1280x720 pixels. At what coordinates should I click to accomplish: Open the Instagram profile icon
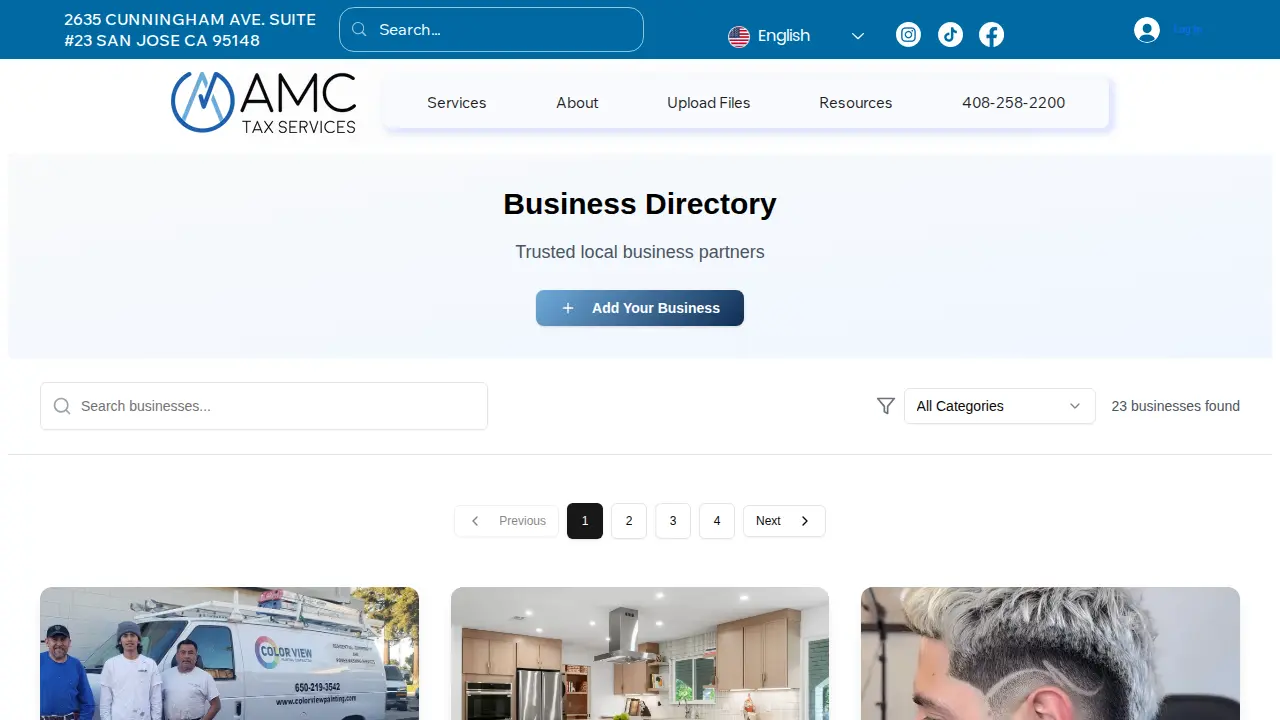pyautogui.click(x=908, y=35)
